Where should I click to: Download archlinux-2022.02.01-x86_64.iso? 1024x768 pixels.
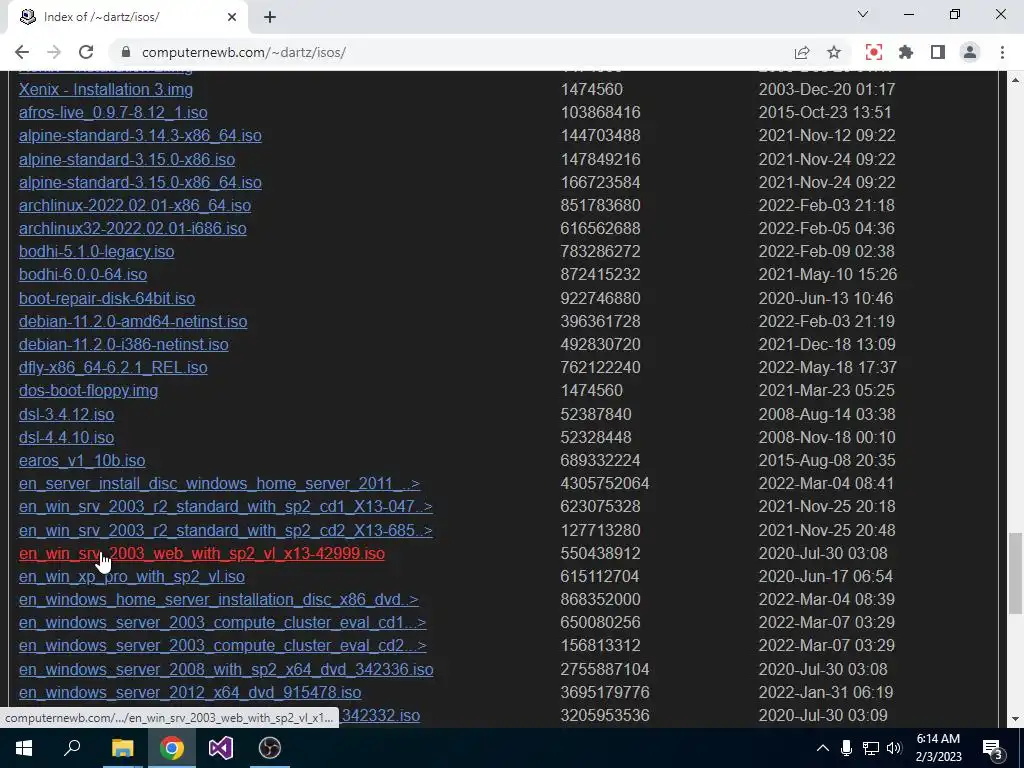tap(135, 206)
